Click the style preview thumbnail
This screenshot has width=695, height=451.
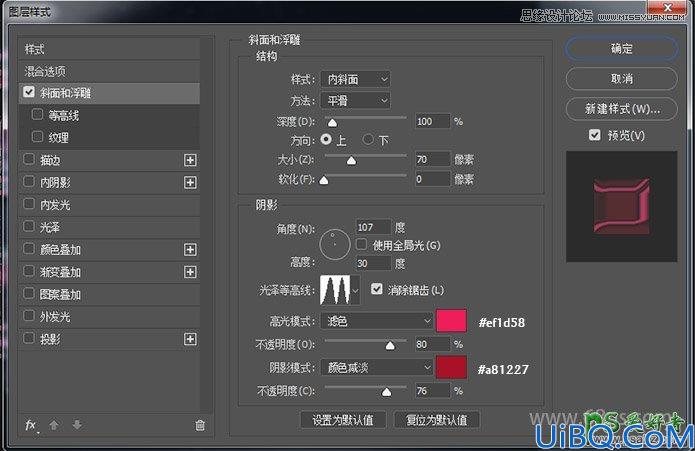621,206
